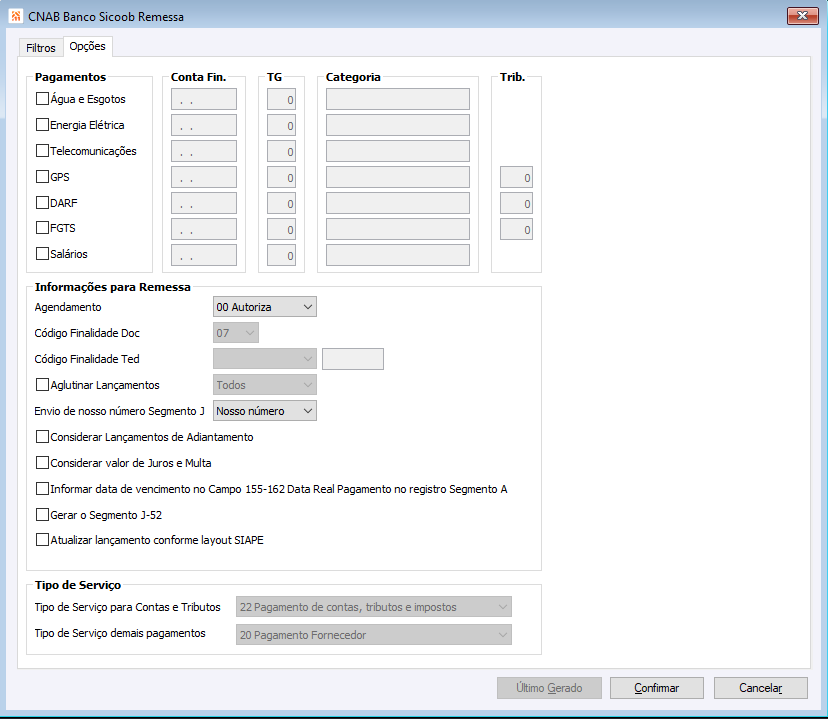Expand Tipo de Serviço demais pagamentos dropdown
Screen dimensions: 828x719
pos(373,635)
